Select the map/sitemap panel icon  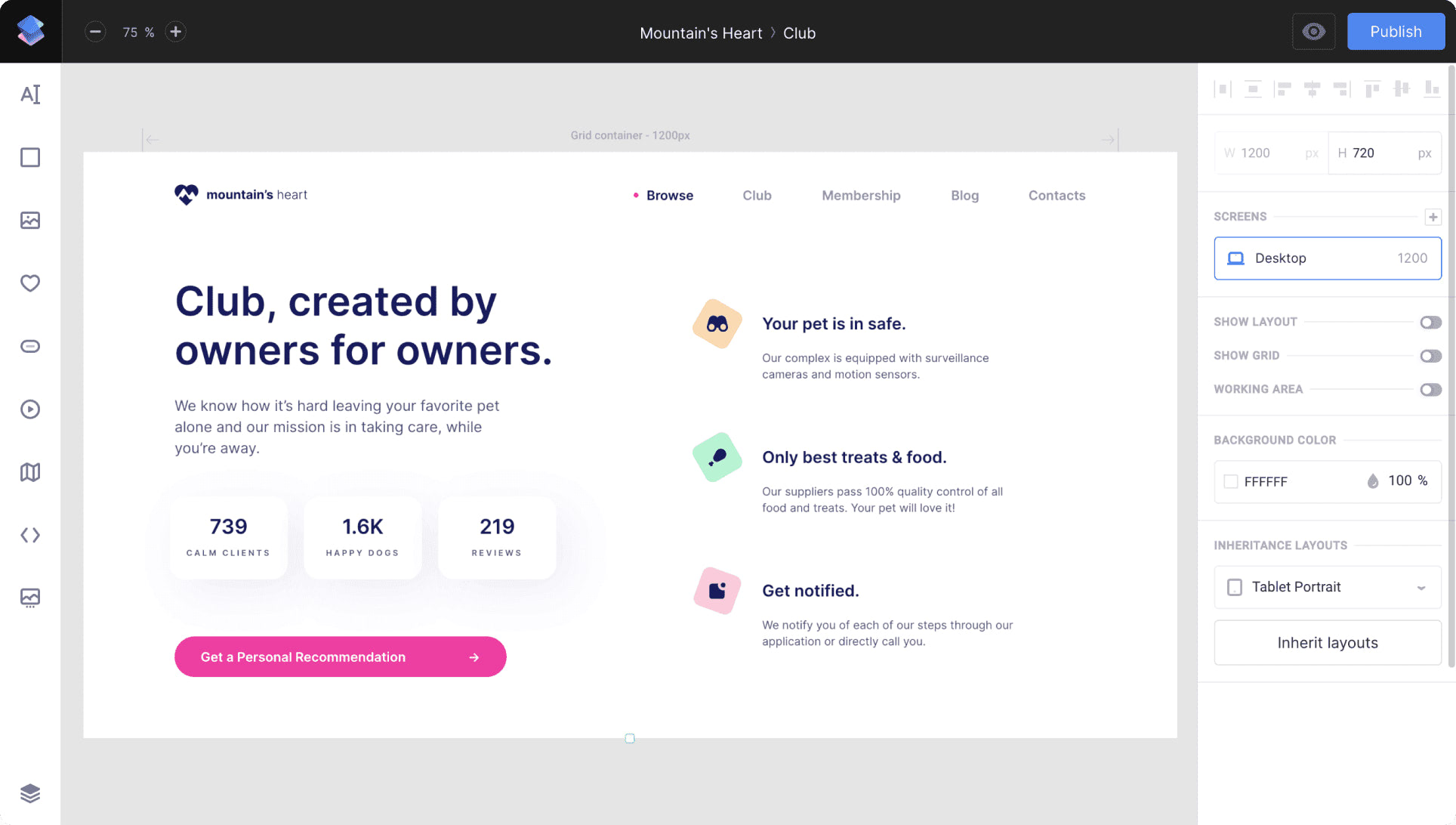30,472
